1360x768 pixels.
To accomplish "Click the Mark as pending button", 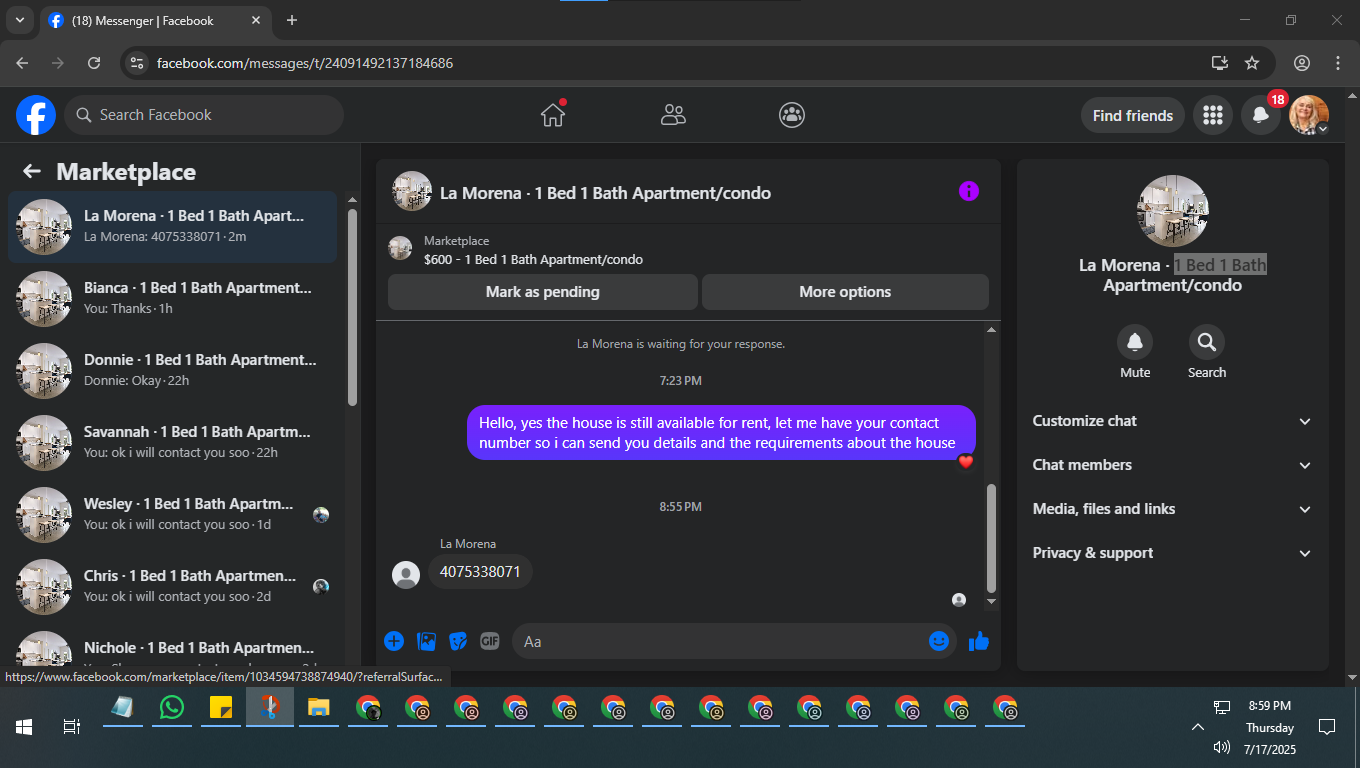I will [543, 292].
